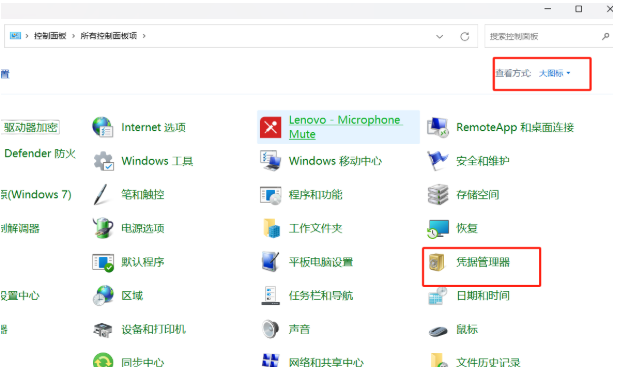Open the 区域 text link
The image size is (620, 381).
pos(132,296)
